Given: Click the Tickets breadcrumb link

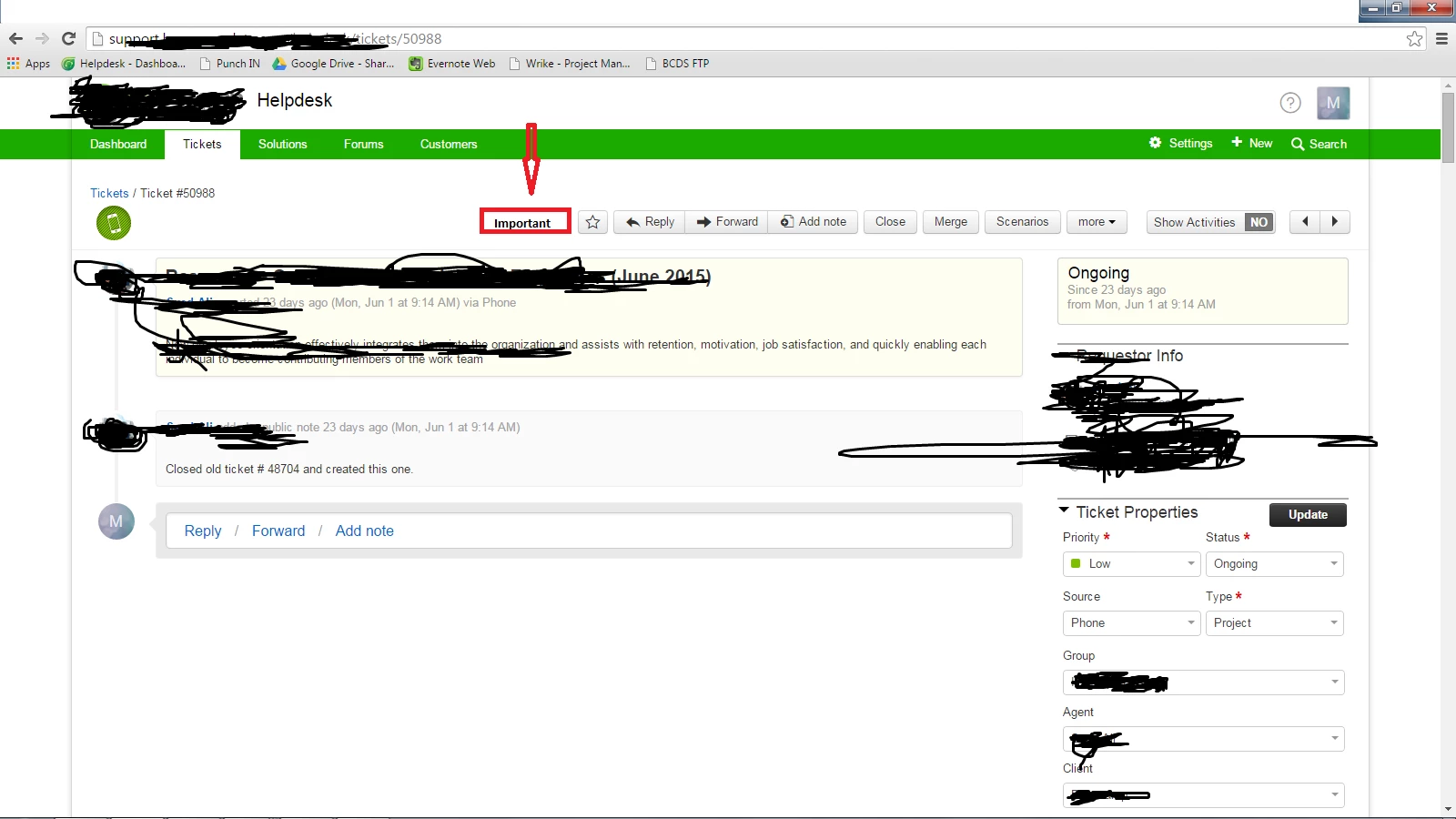Looking at the screenshot, I should coord(109,193).
